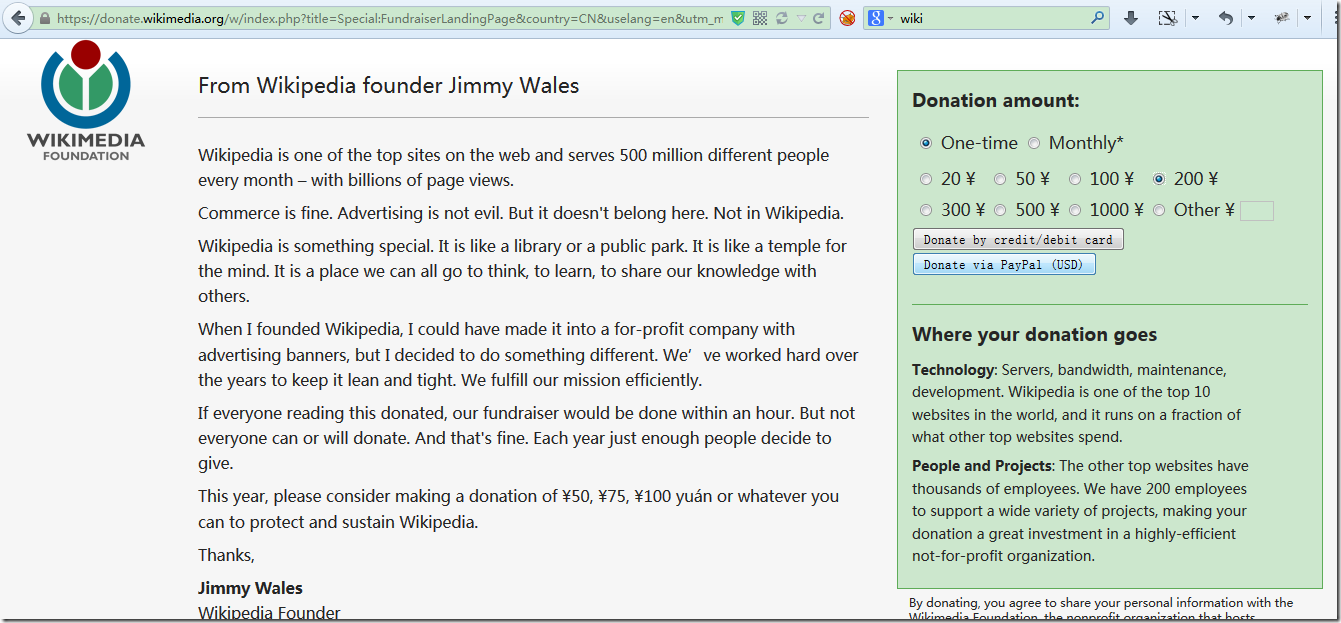Choose the 1000 ¥ donation amount

coord(1075,210)
